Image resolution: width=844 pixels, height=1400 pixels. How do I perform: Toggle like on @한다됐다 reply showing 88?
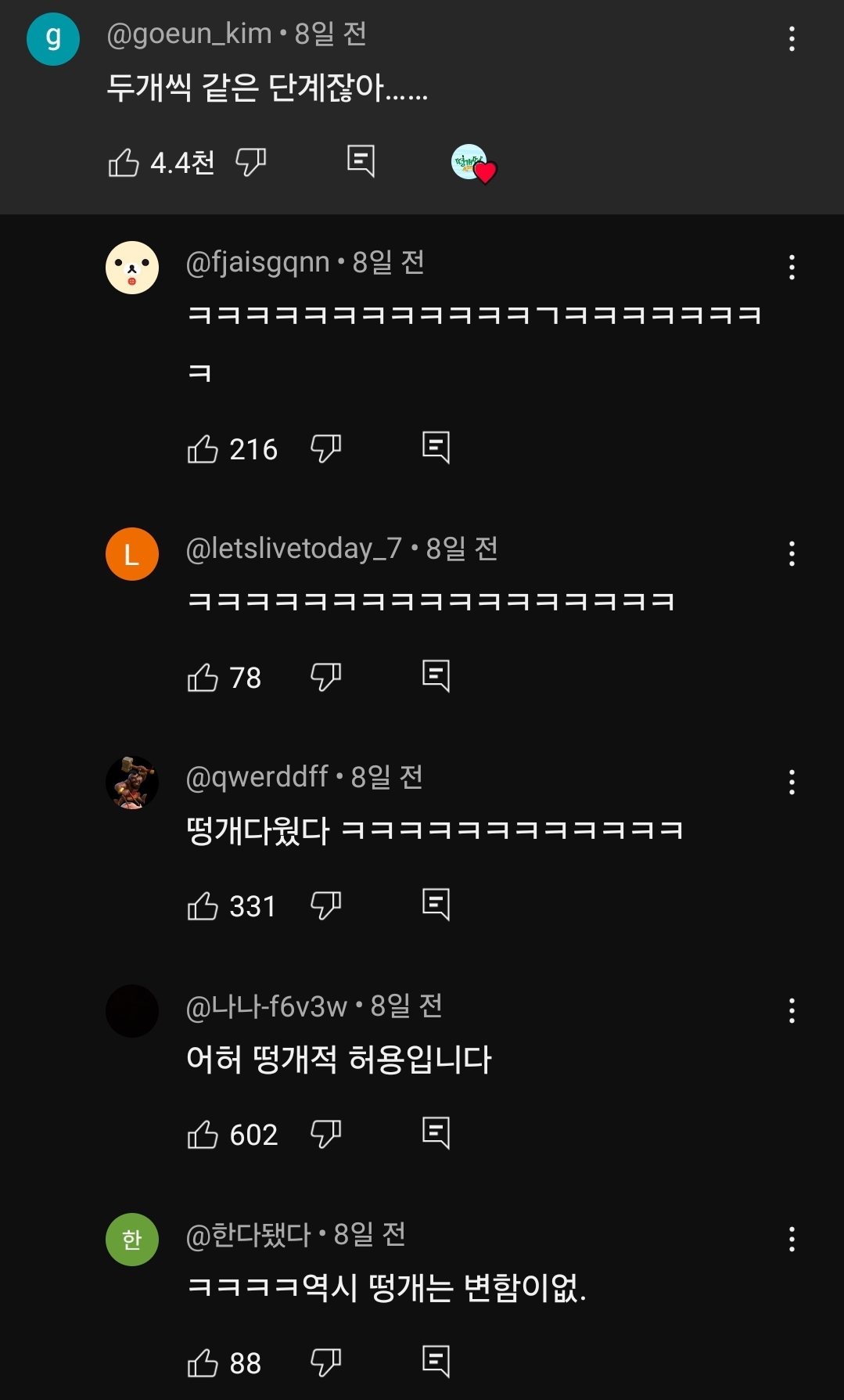click(203, 1363)
